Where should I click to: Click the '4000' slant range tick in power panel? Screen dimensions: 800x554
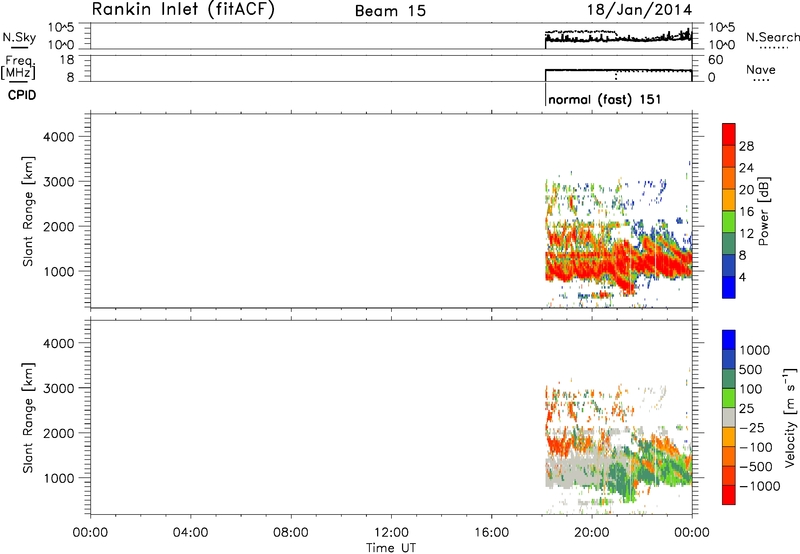[x=58, y=137]
